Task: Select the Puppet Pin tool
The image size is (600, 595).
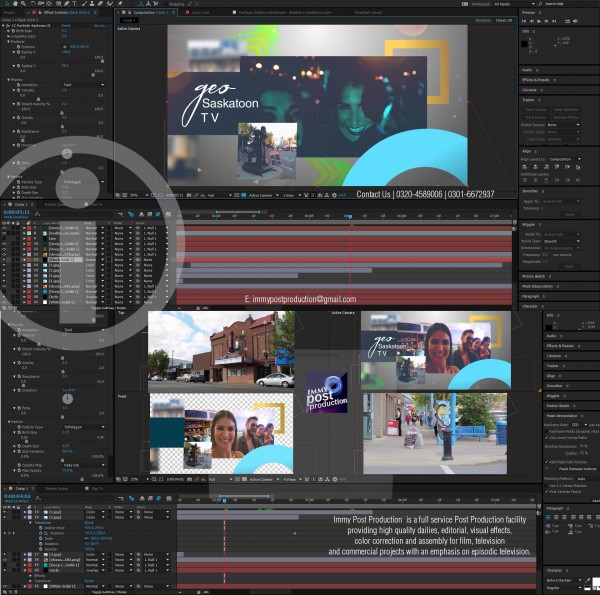Action: [x=120, y=3]
